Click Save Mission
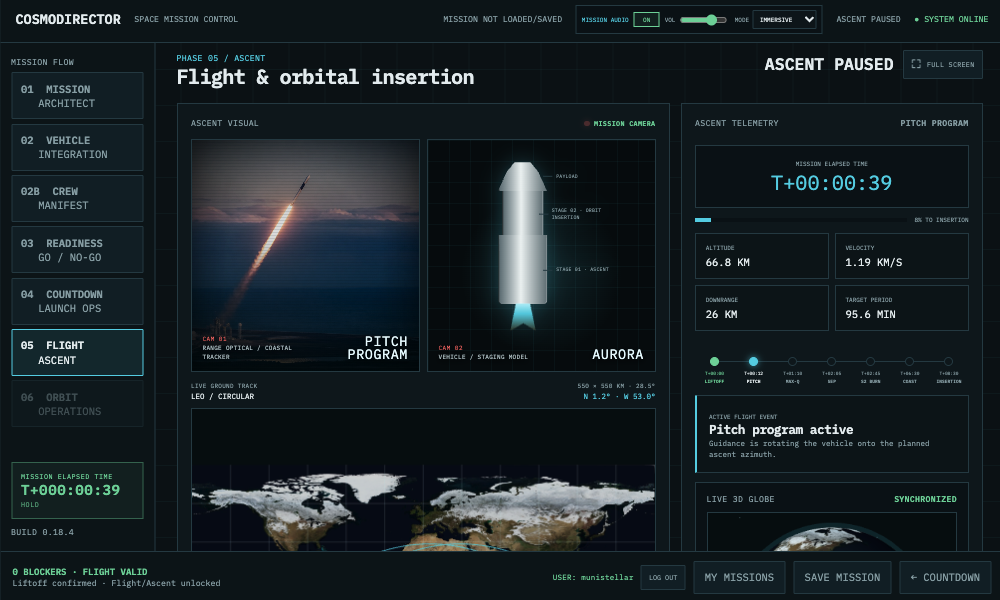 pos(842,578)
